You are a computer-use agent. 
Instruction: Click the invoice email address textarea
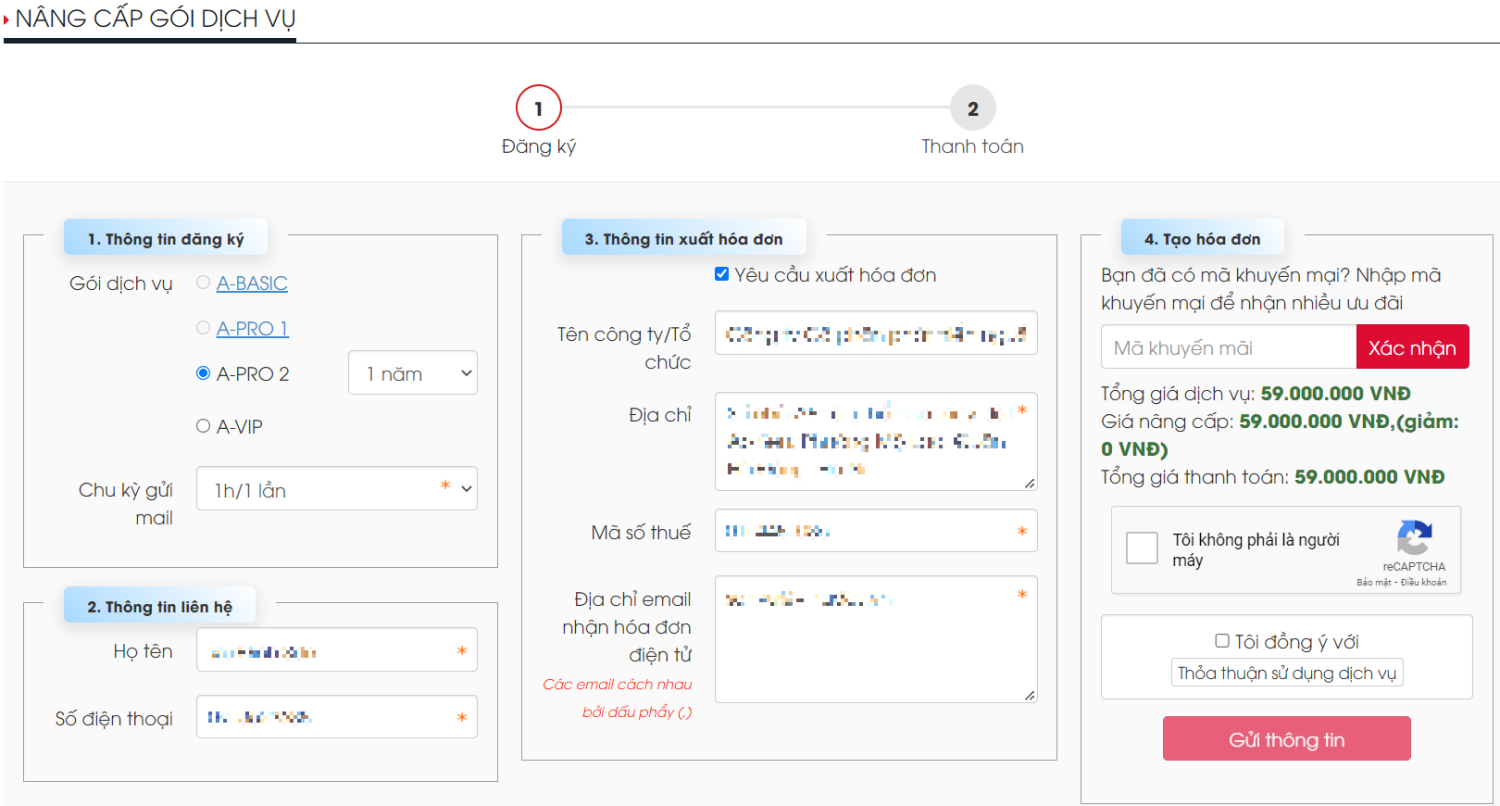pos(876,639)
